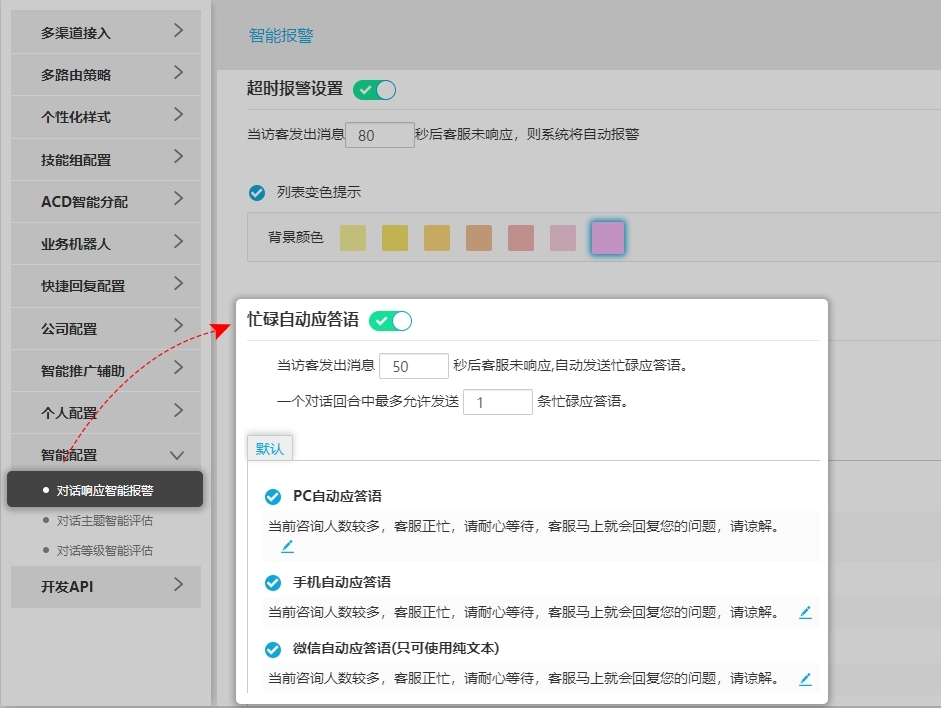Expand the 技能组配置 section

pyautogui.click(x=105, y=158)
